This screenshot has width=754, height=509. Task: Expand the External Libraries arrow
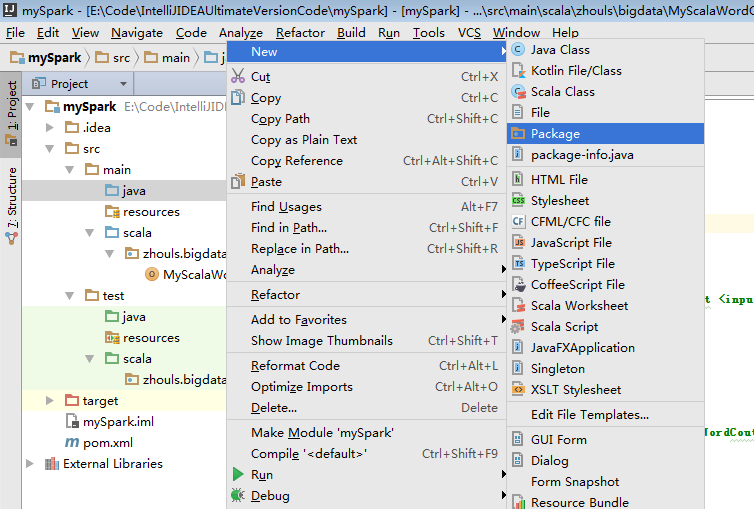pyautogui.click(x=30, y=463)
